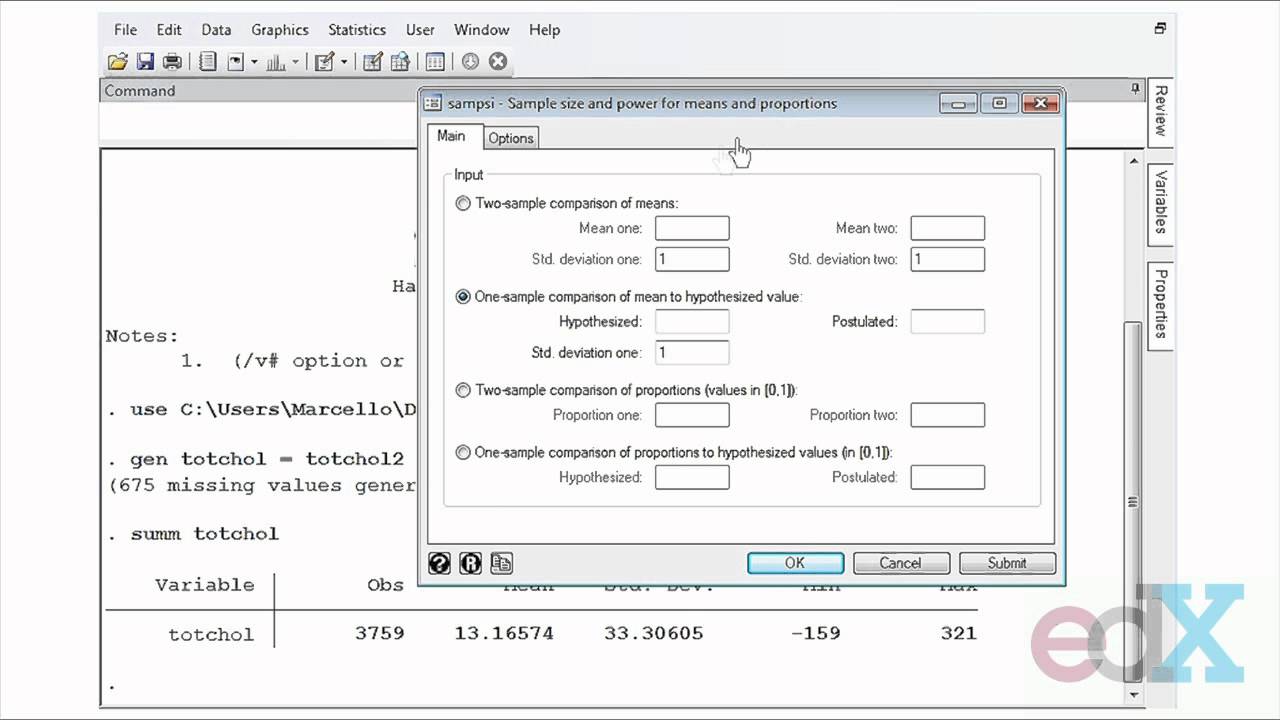Click the copy command to clipboard icon
The height and width of the screenshot is (720, 1280).
point(501,563)
